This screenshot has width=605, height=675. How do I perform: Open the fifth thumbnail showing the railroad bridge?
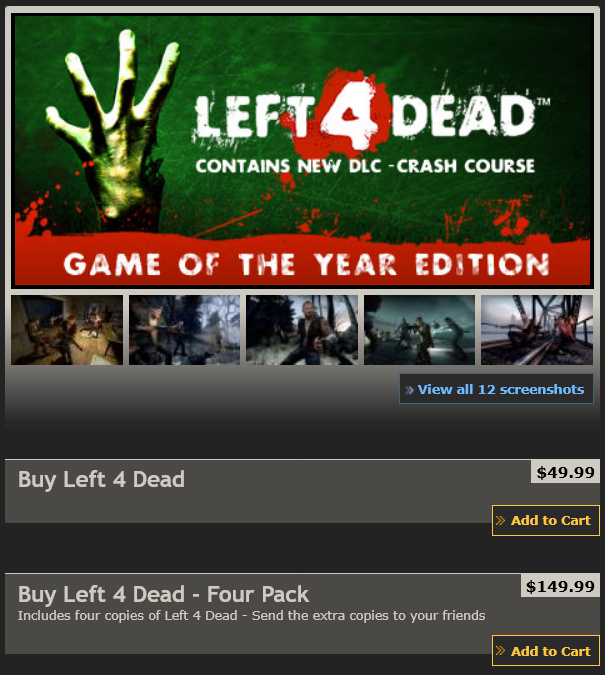pyautogui.click(x=537, y=330)
